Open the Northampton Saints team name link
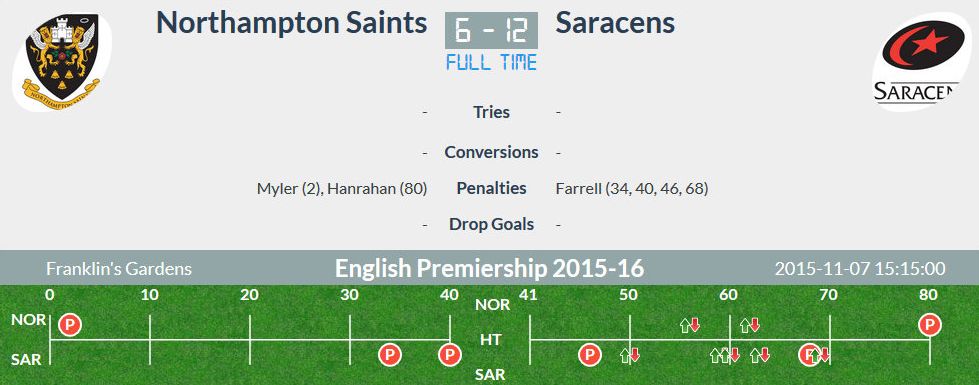This screenshot has width=979, height=385. point(292,22)
